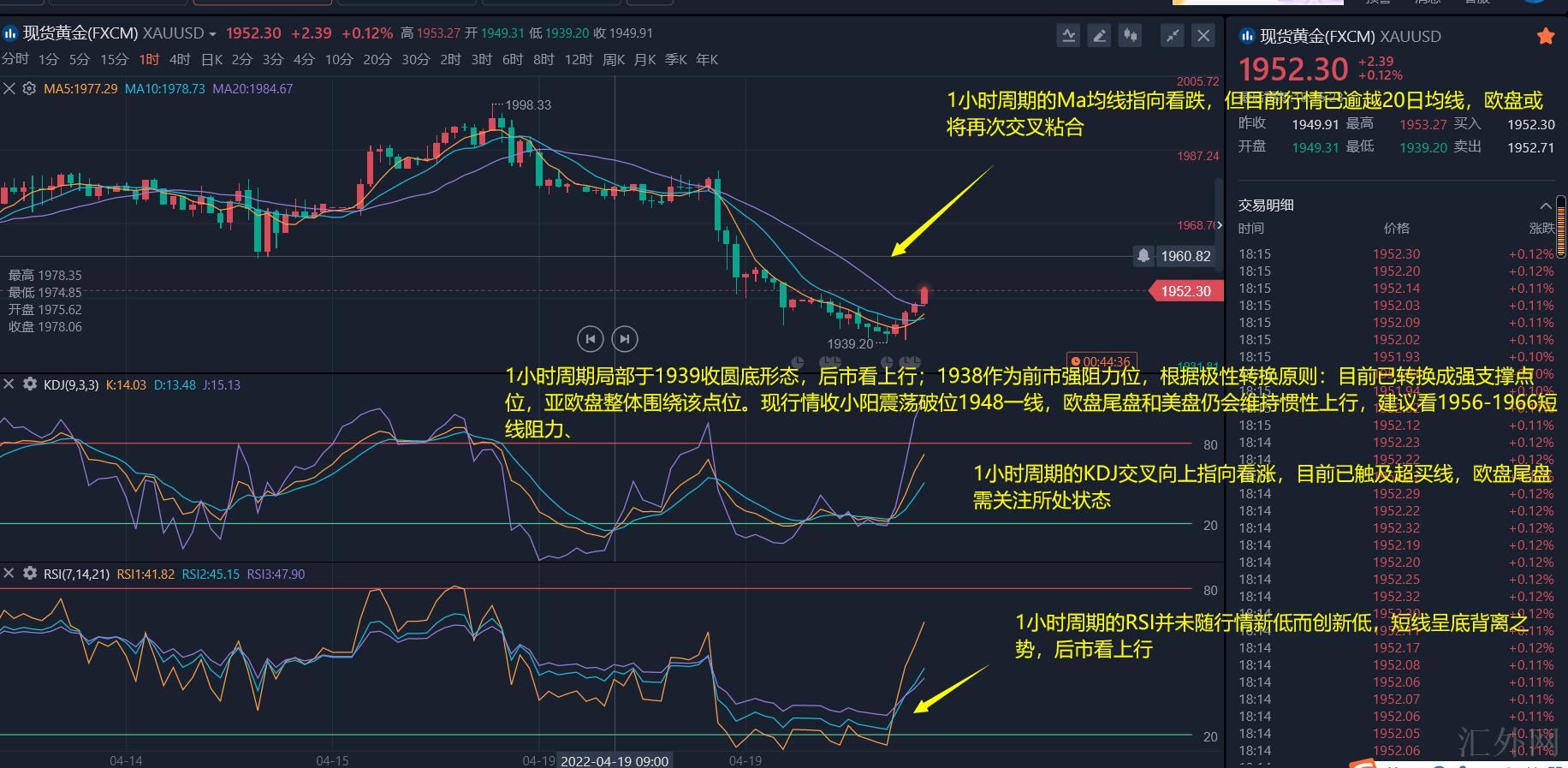Step chart back to previous bar

tap(590, 339)
